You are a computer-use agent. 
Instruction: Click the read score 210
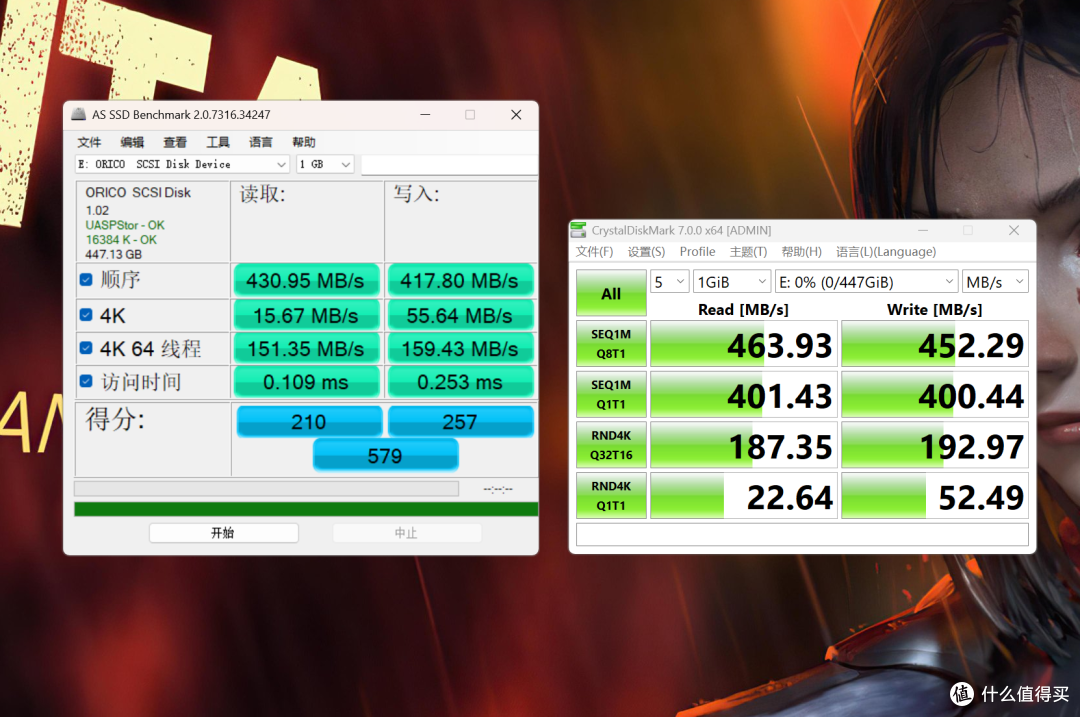click(x=309, y=422)
